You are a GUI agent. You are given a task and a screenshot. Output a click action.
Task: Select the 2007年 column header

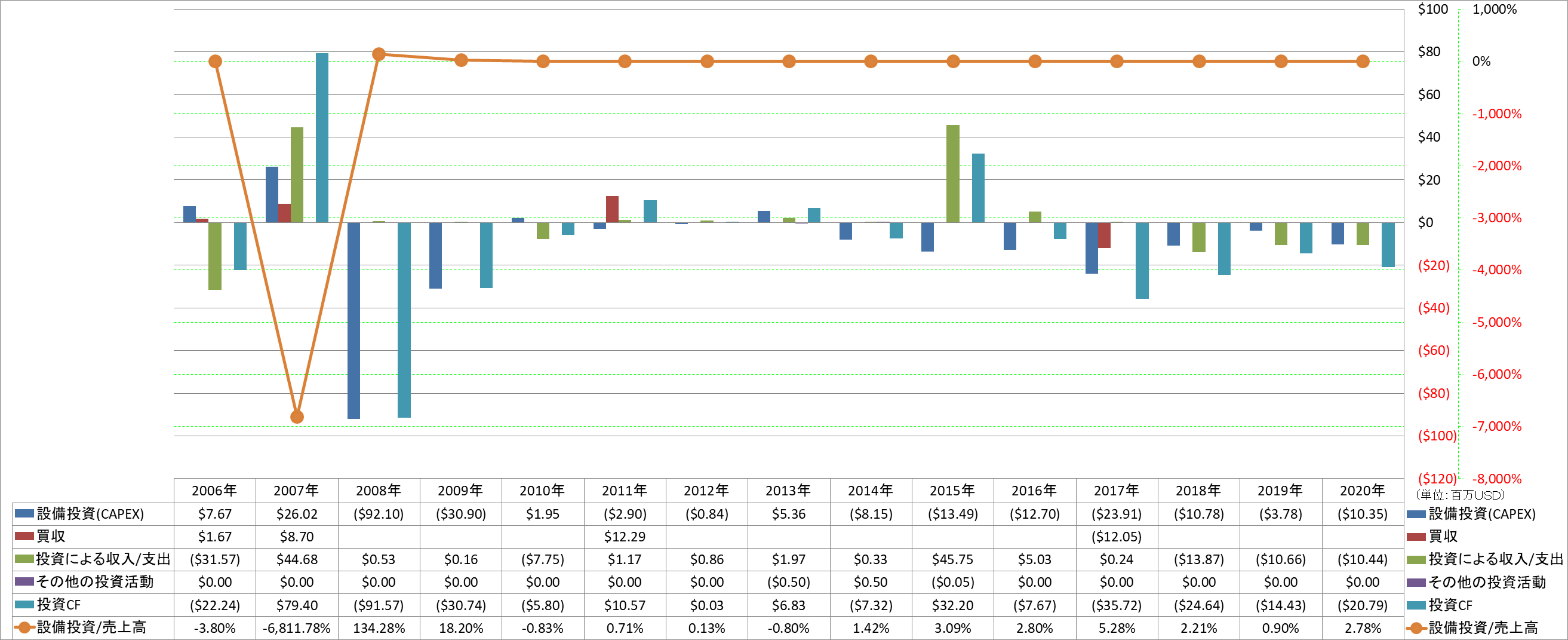tap(296, 490)
